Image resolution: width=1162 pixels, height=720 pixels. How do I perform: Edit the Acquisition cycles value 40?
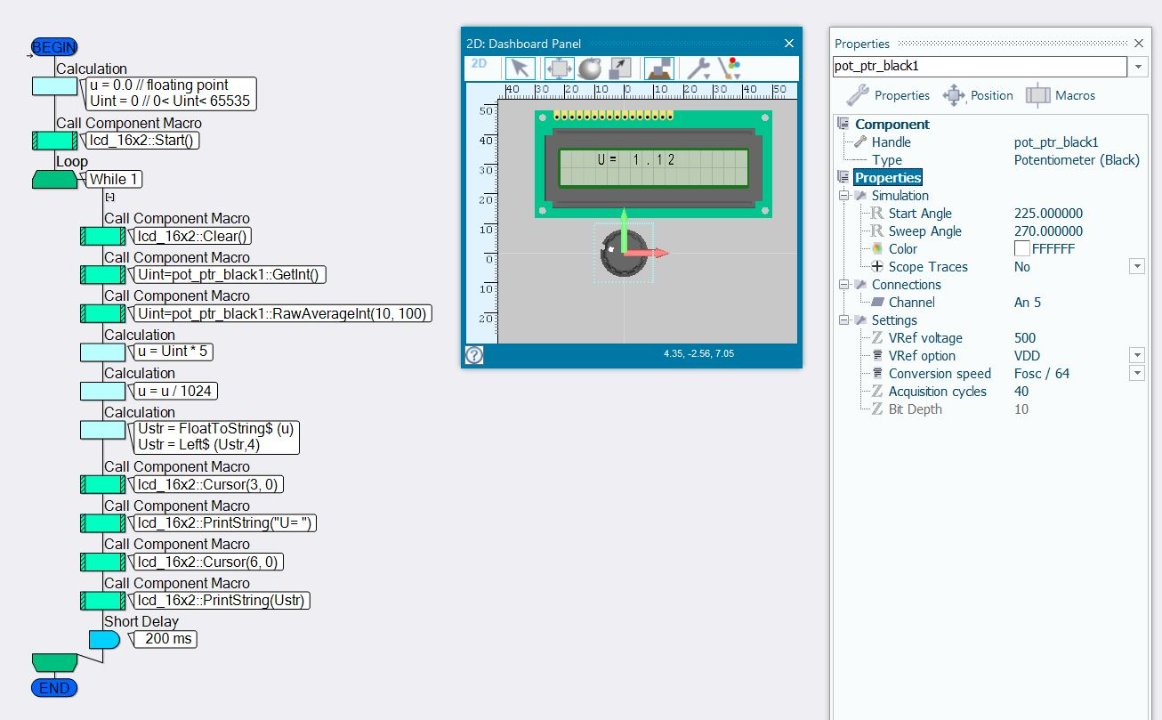(x=1021, y=391)
